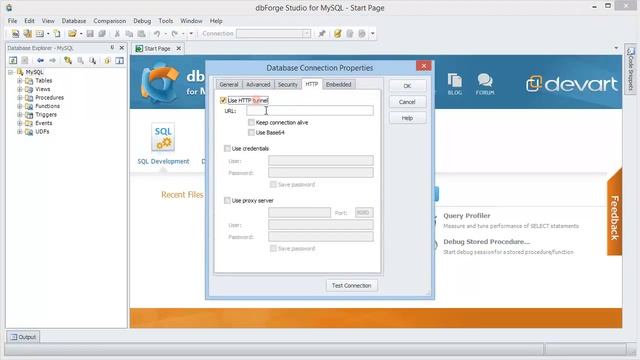Switch to the Embedded tab in dialog
Viewport: 640px width, 360px height.
coord(338,84)
